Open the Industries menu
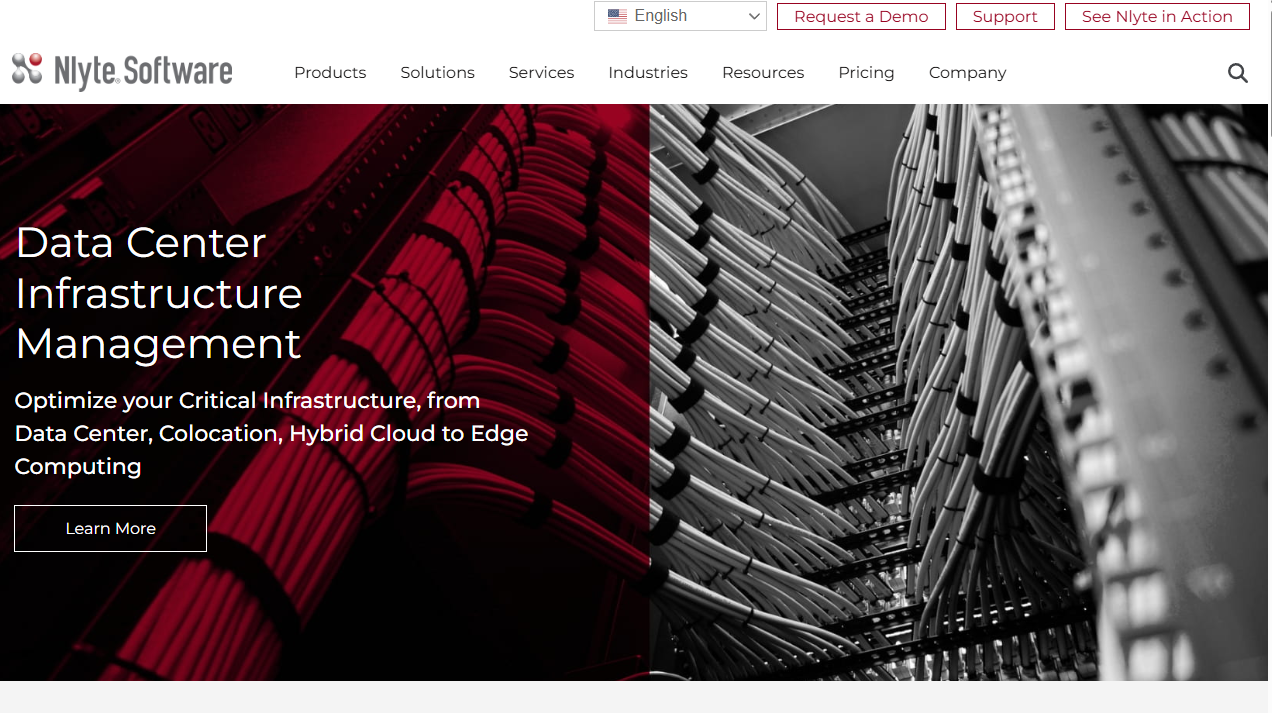 pos(648,73)
